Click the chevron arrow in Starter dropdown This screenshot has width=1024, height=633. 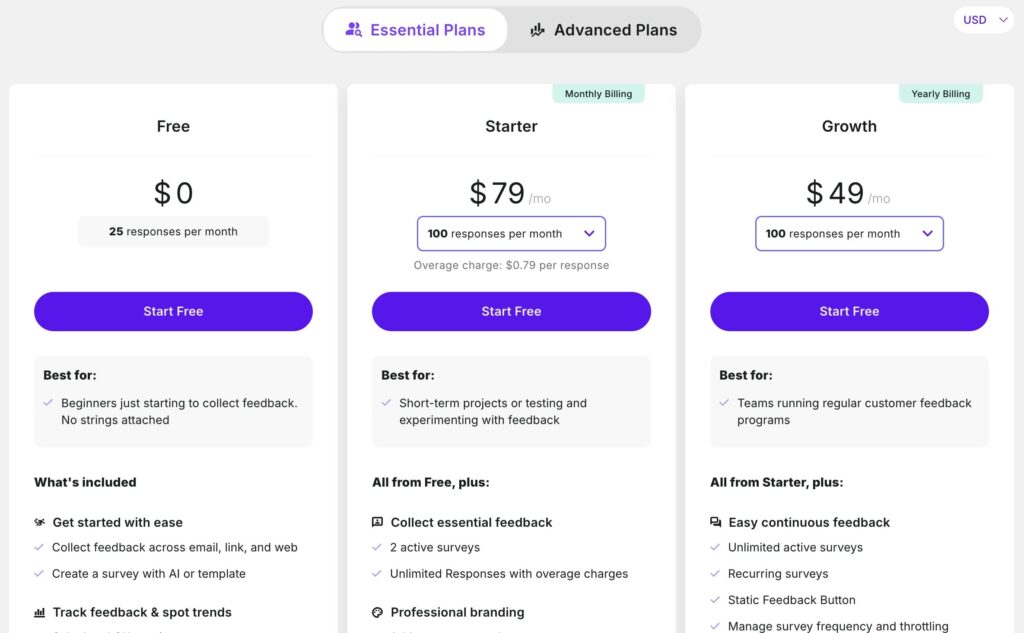tap(589, 234)
